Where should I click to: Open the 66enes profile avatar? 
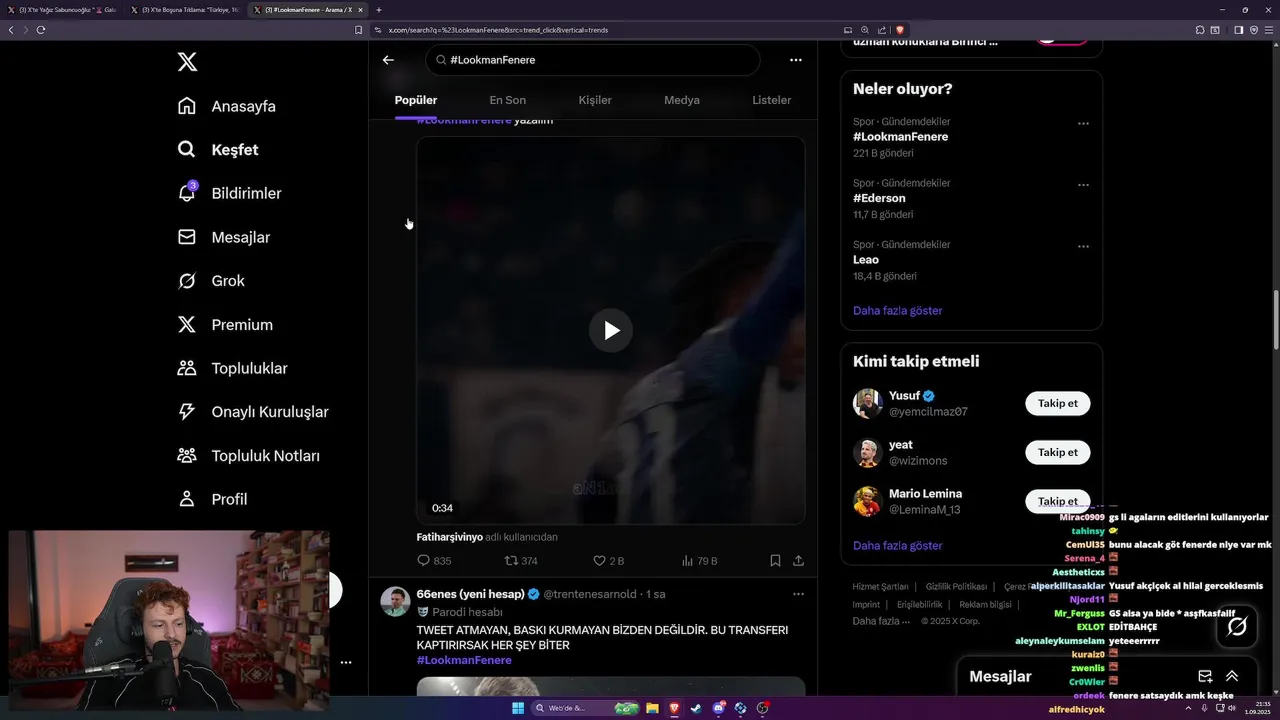[x=395, y=602]
